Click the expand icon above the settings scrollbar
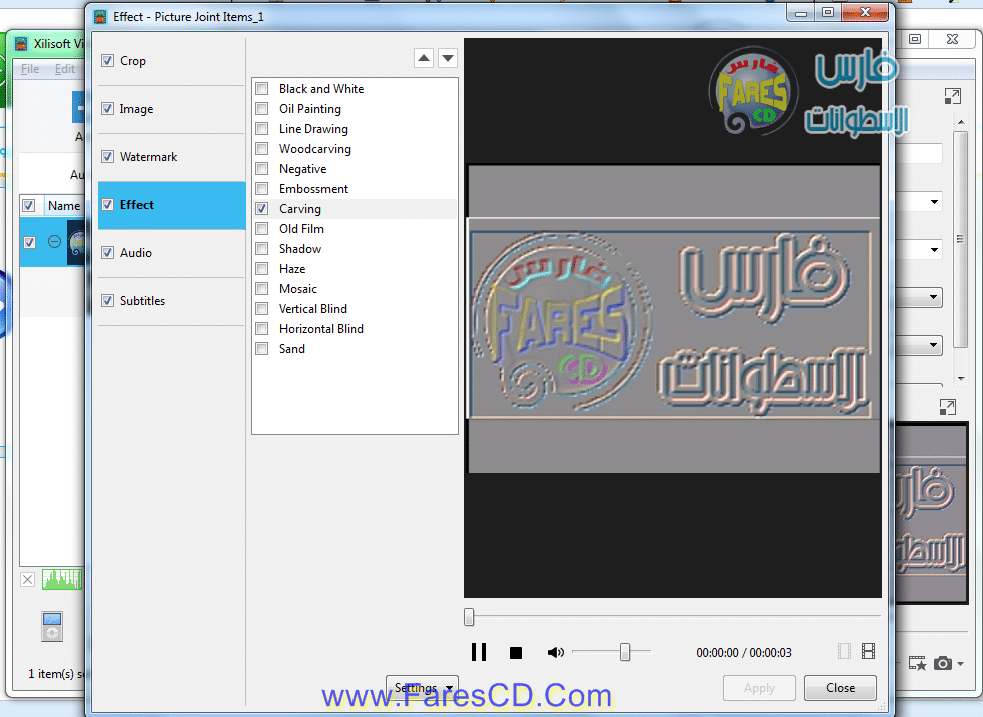The height and width of the screenshot is (717, 983). tap(952, 97)
